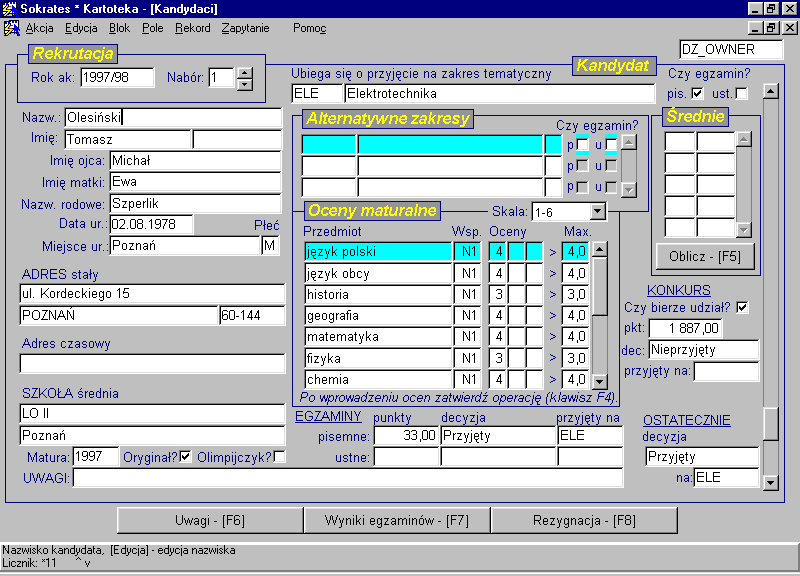Click the Sokrates application icon in title bar
The image size is (800, 576).
click(x=9, y=9)
